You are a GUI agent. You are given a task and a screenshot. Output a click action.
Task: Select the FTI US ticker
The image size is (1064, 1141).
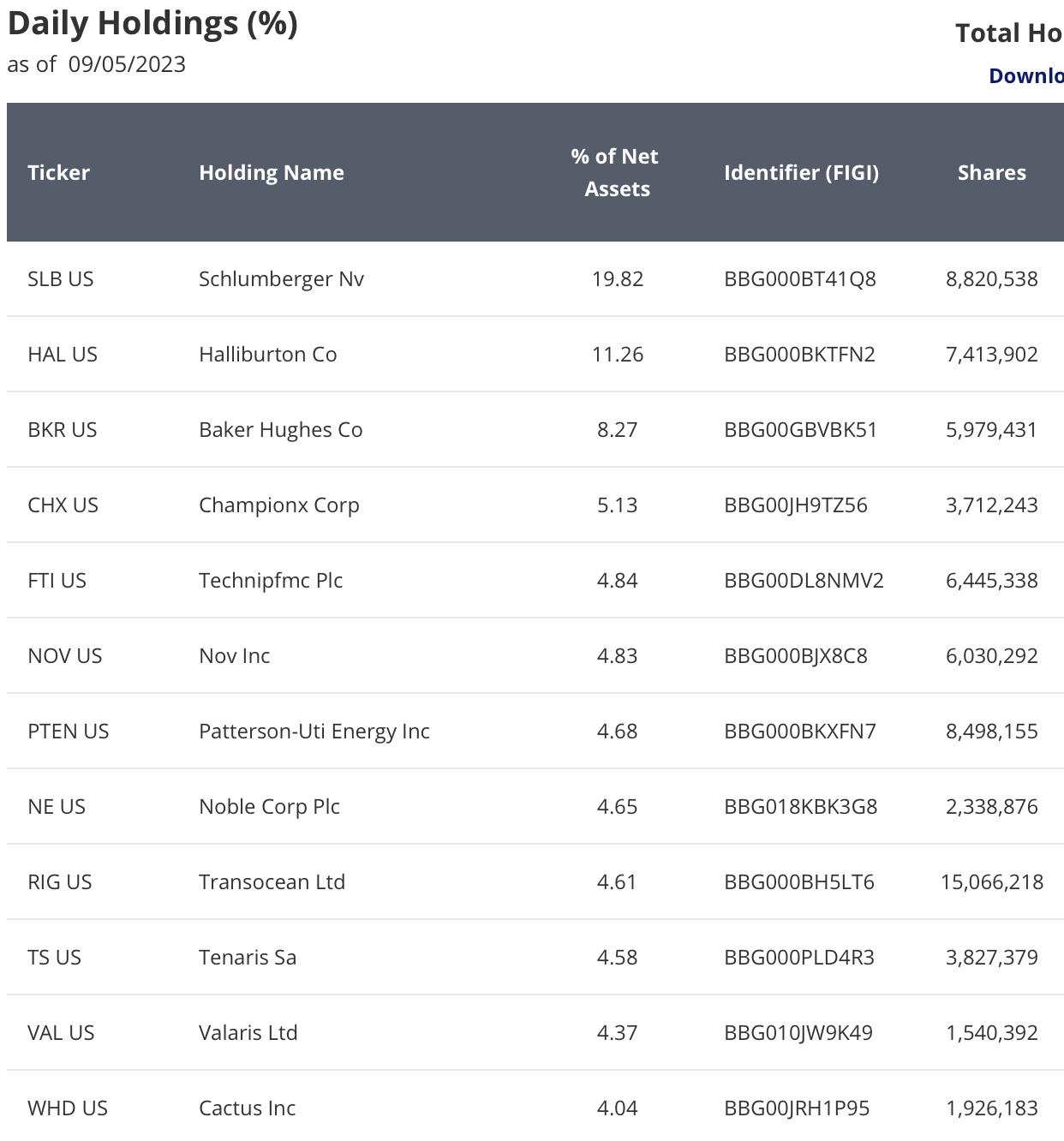tap(57, 580)
